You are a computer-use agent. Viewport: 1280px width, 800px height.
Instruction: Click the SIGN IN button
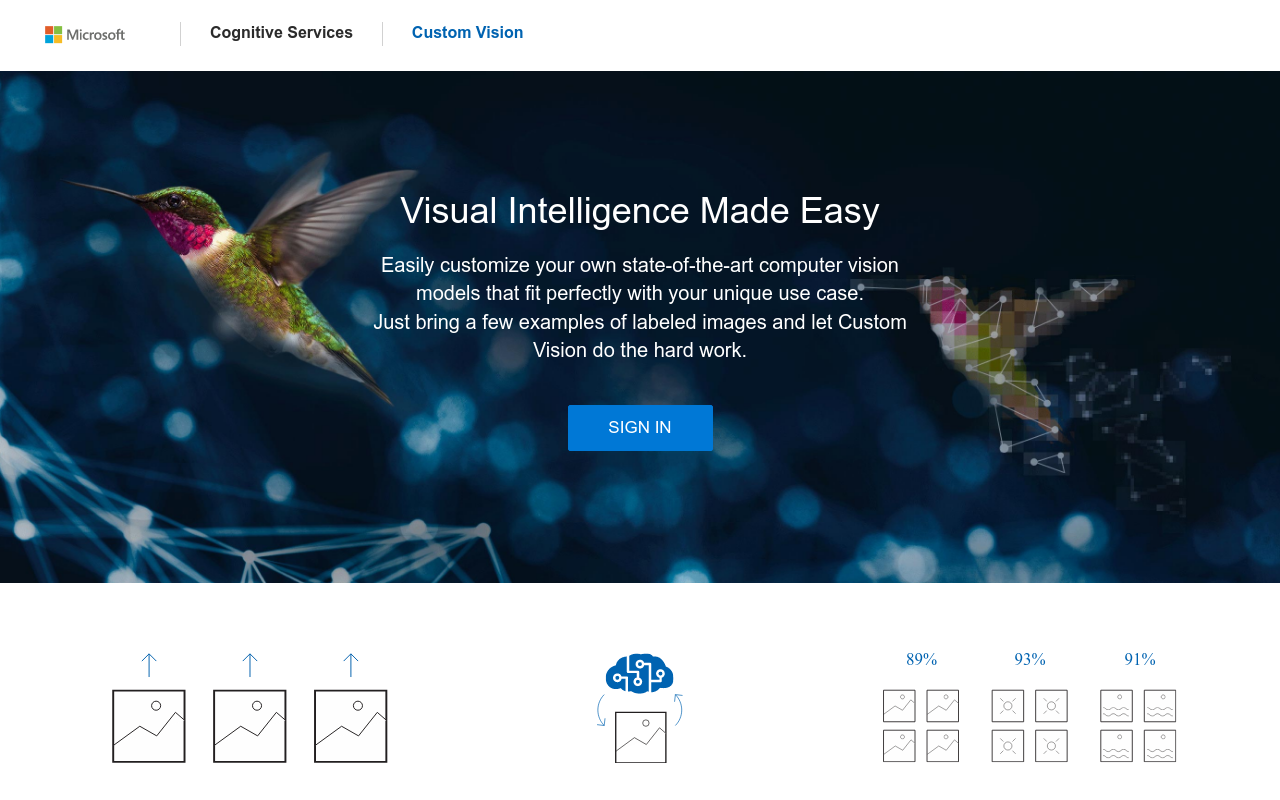coord(640,428)
